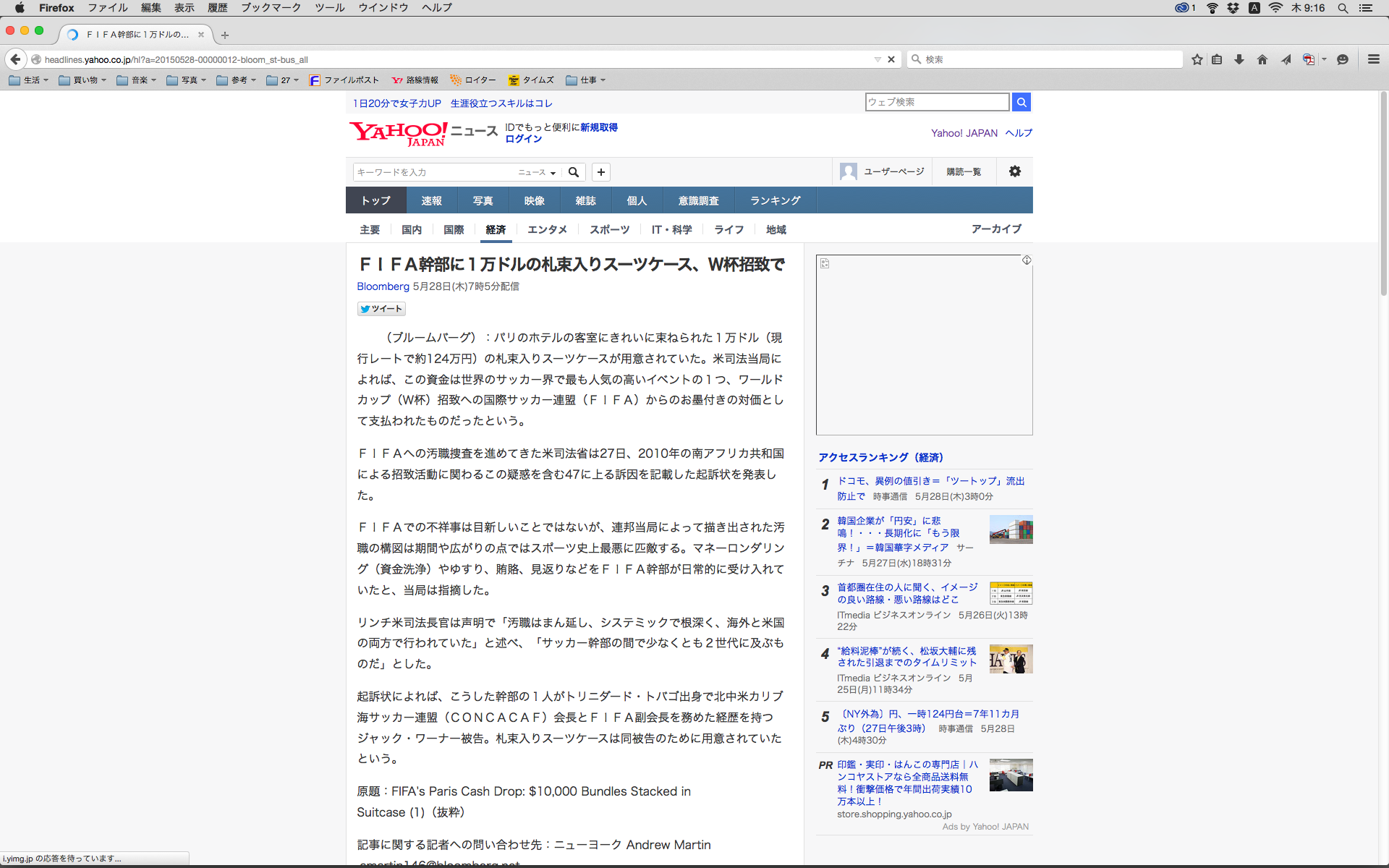The image size is (1389, 868).
Task: Open the Firefox hamburger menu
Action: point(1373,59)
